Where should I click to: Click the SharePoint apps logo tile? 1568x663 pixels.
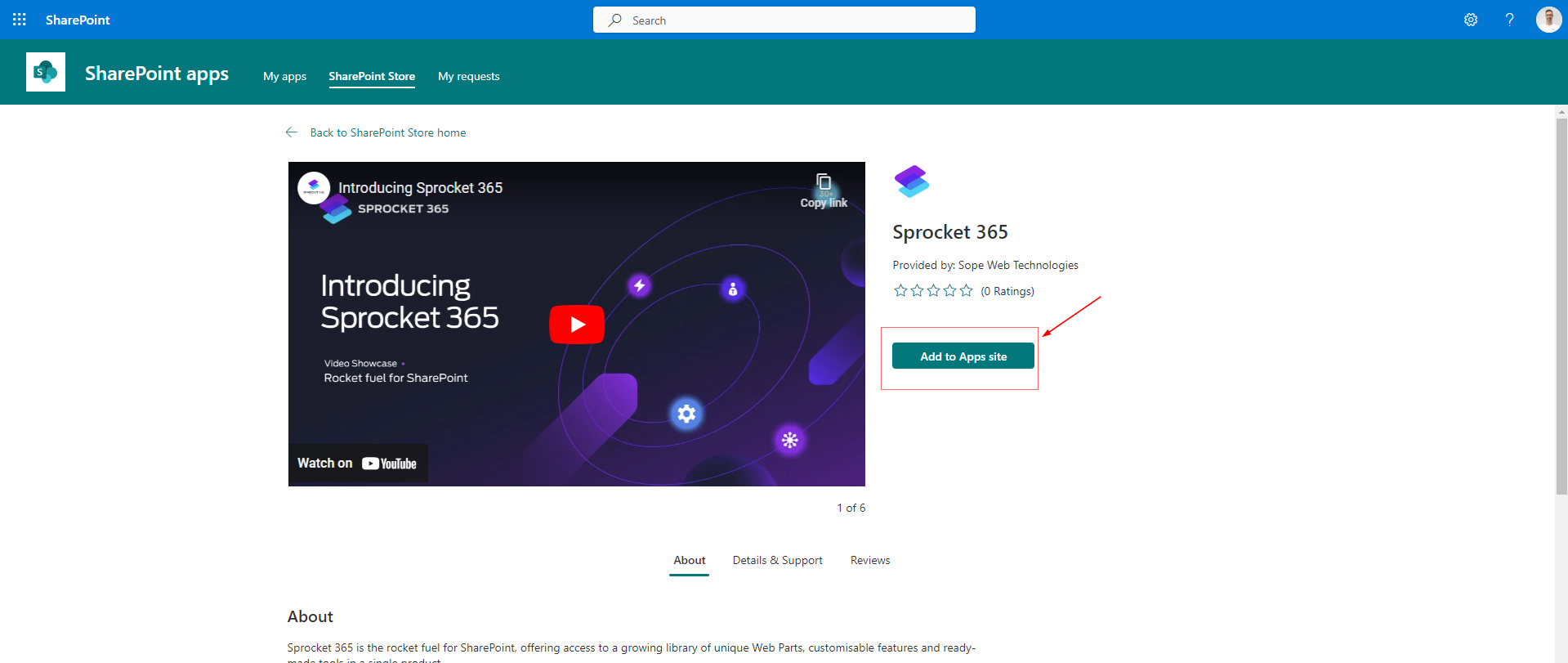(46, 72)
